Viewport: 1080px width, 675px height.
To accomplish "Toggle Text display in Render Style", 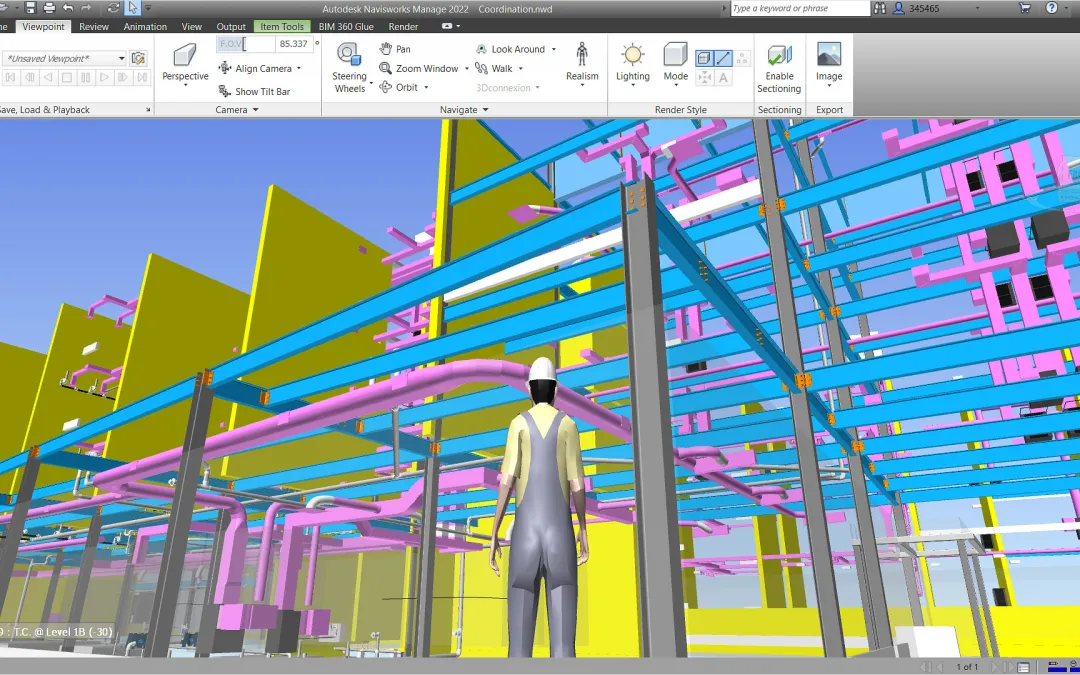I will click(x=723, y=78).
